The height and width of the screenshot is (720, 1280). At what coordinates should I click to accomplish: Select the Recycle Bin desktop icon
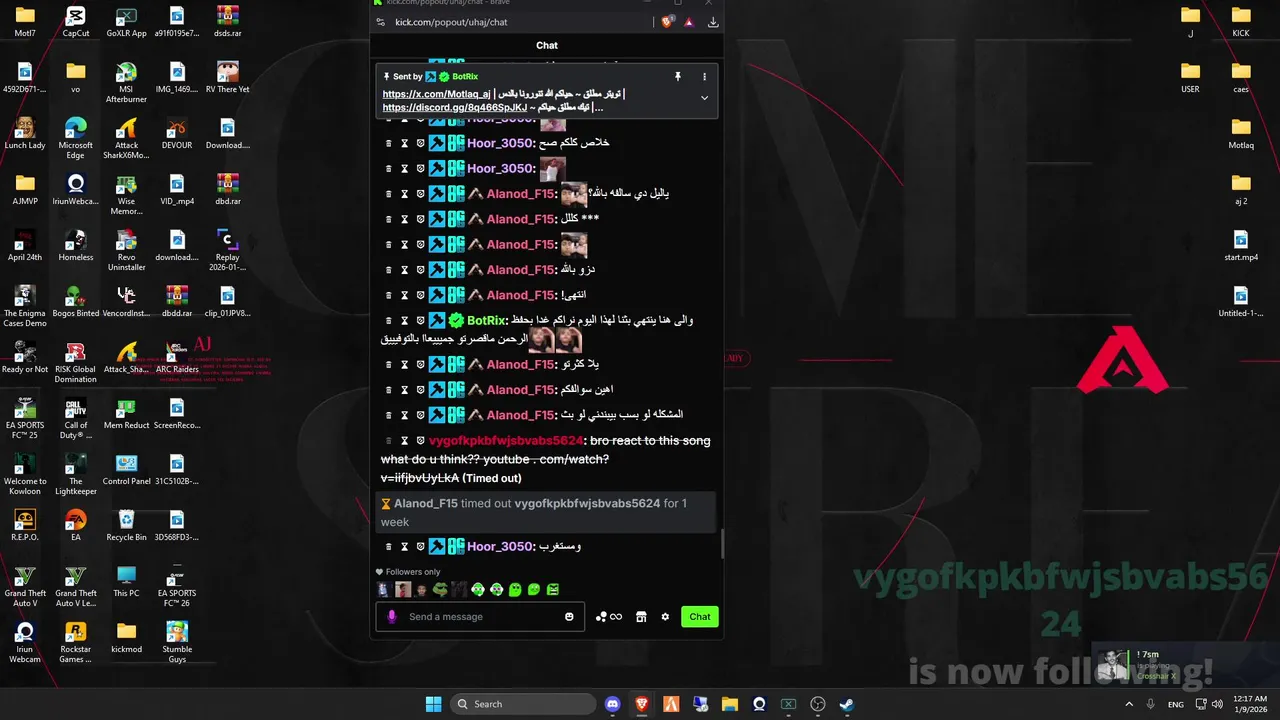[126, 526]
